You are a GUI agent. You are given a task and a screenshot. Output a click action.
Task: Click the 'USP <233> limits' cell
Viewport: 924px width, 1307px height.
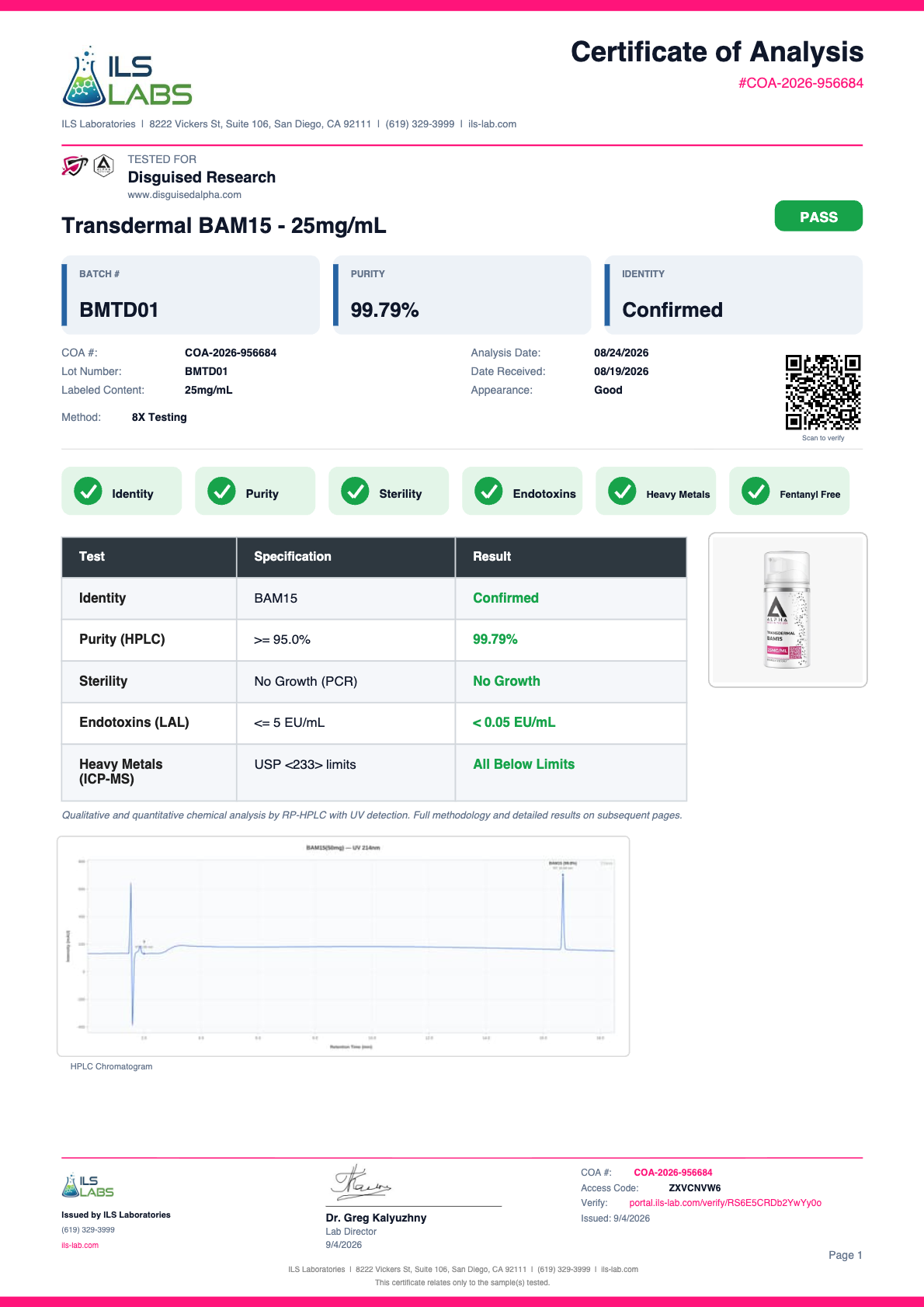[x=346, y=773]
